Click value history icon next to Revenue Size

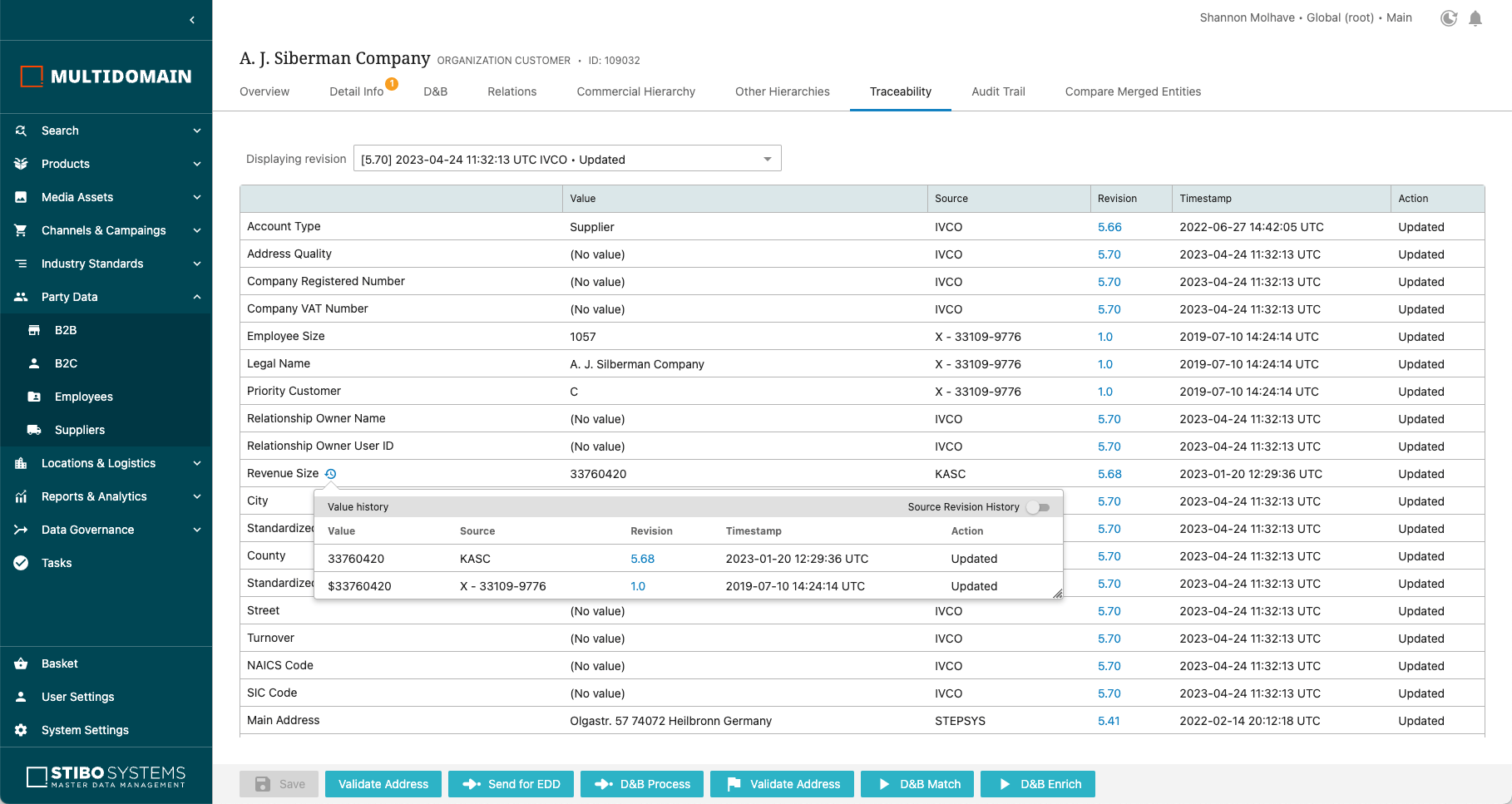point(330,474)
